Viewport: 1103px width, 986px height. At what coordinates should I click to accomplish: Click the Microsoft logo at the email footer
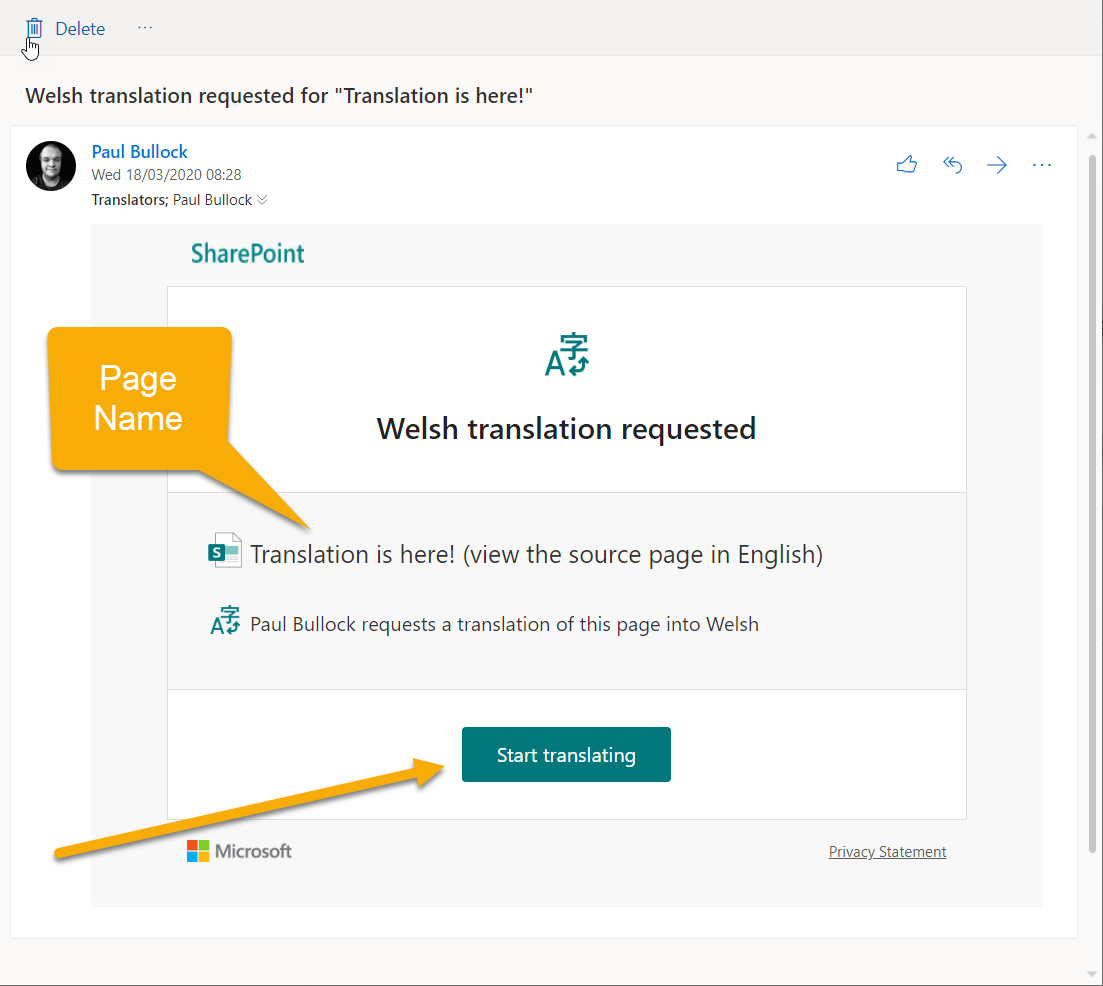[238, 851]
